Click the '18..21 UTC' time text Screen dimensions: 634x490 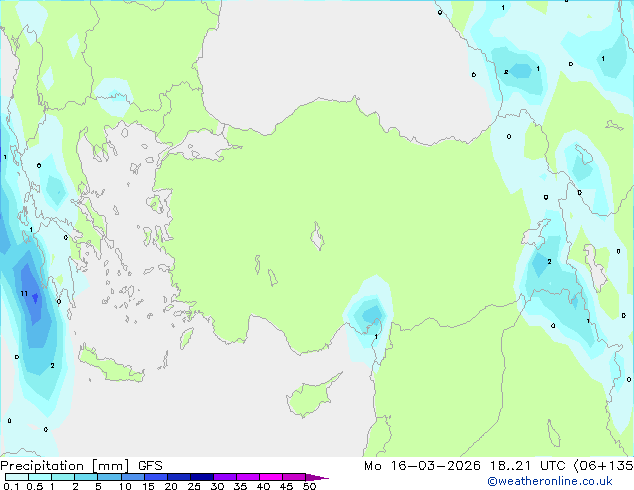click(x=528, y=466)
